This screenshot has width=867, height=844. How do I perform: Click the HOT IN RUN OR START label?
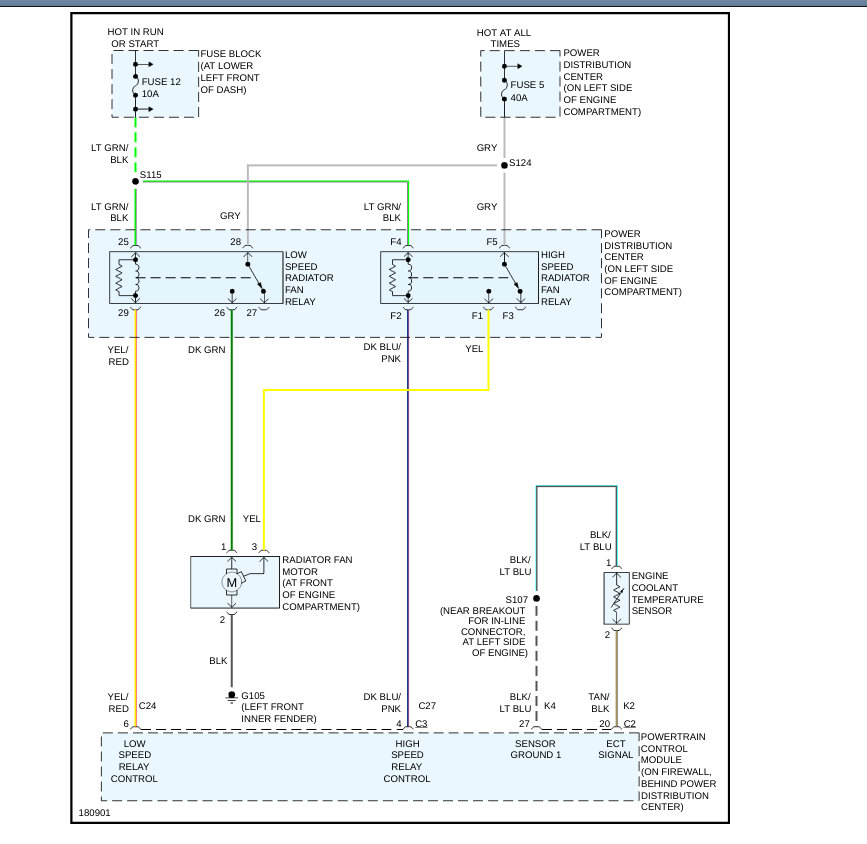[135, 38]
